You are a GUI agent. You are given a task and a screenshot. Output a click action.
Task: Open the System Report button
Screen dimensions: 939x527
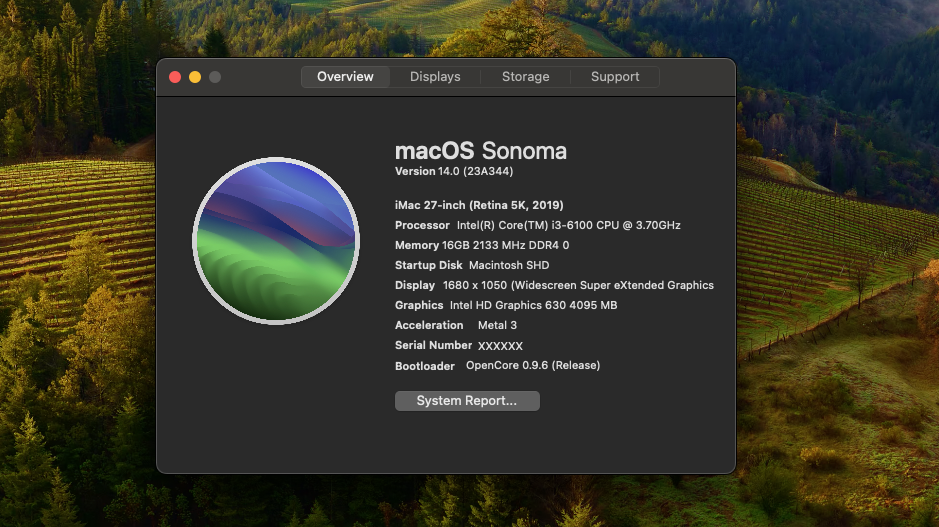click(x=467, y=401)
